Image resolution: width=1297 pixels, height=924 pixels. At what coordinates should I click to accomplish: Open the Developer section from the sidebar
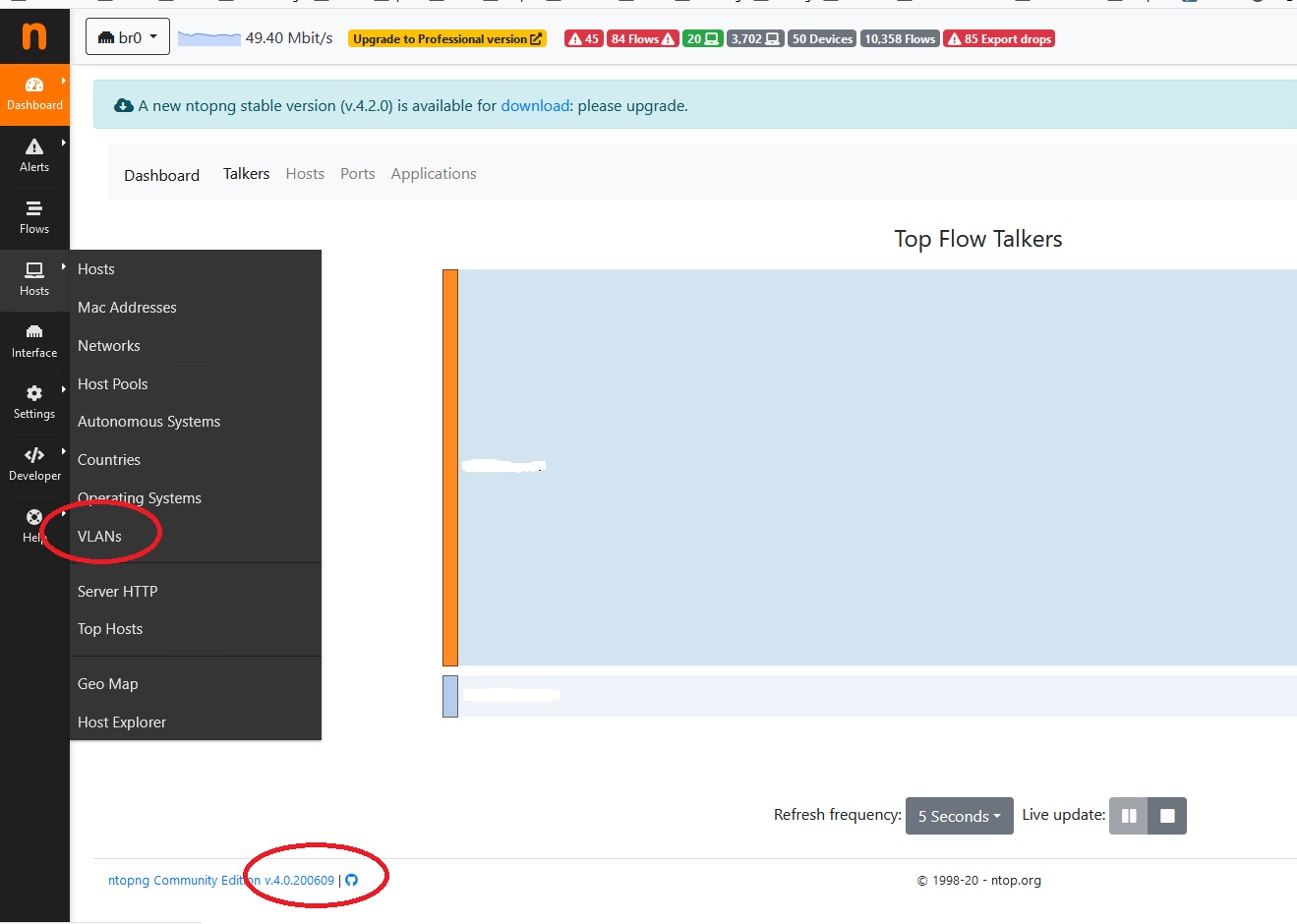pos(34,462)
